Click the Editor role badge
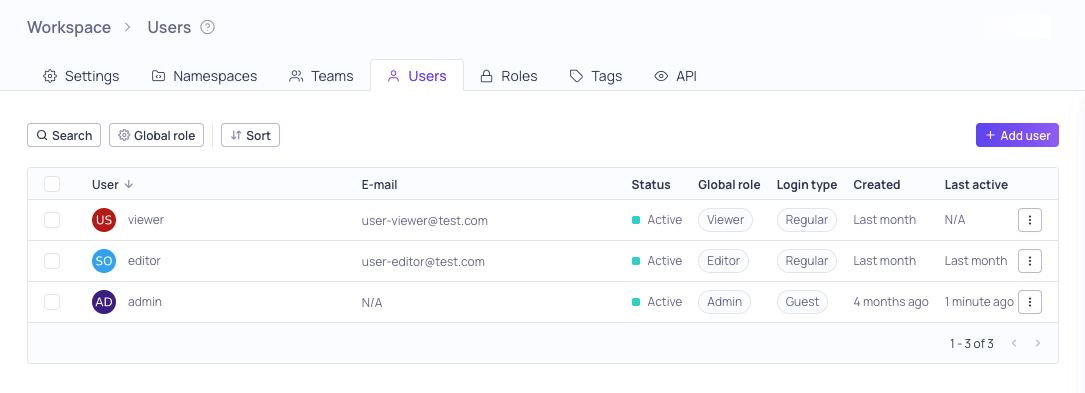The height and width of the screenshot is (393, 1085). pyautogui.click(x=723, y=261)
